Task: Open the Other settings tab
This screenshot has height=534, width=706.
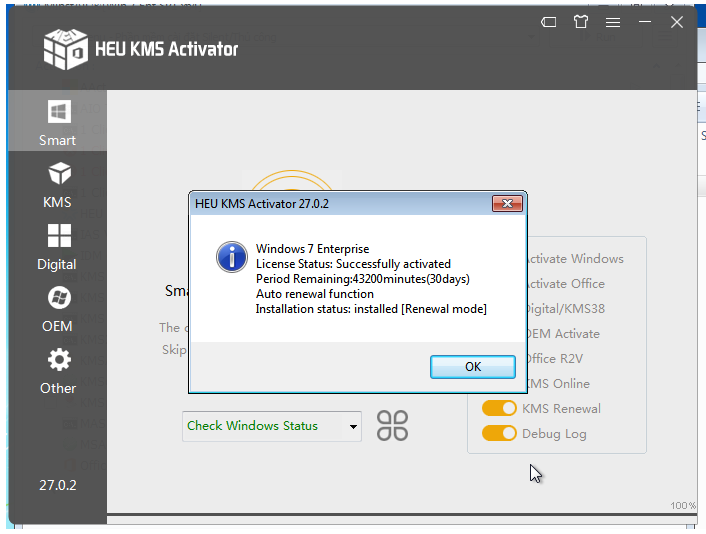Action: point(57,371)
